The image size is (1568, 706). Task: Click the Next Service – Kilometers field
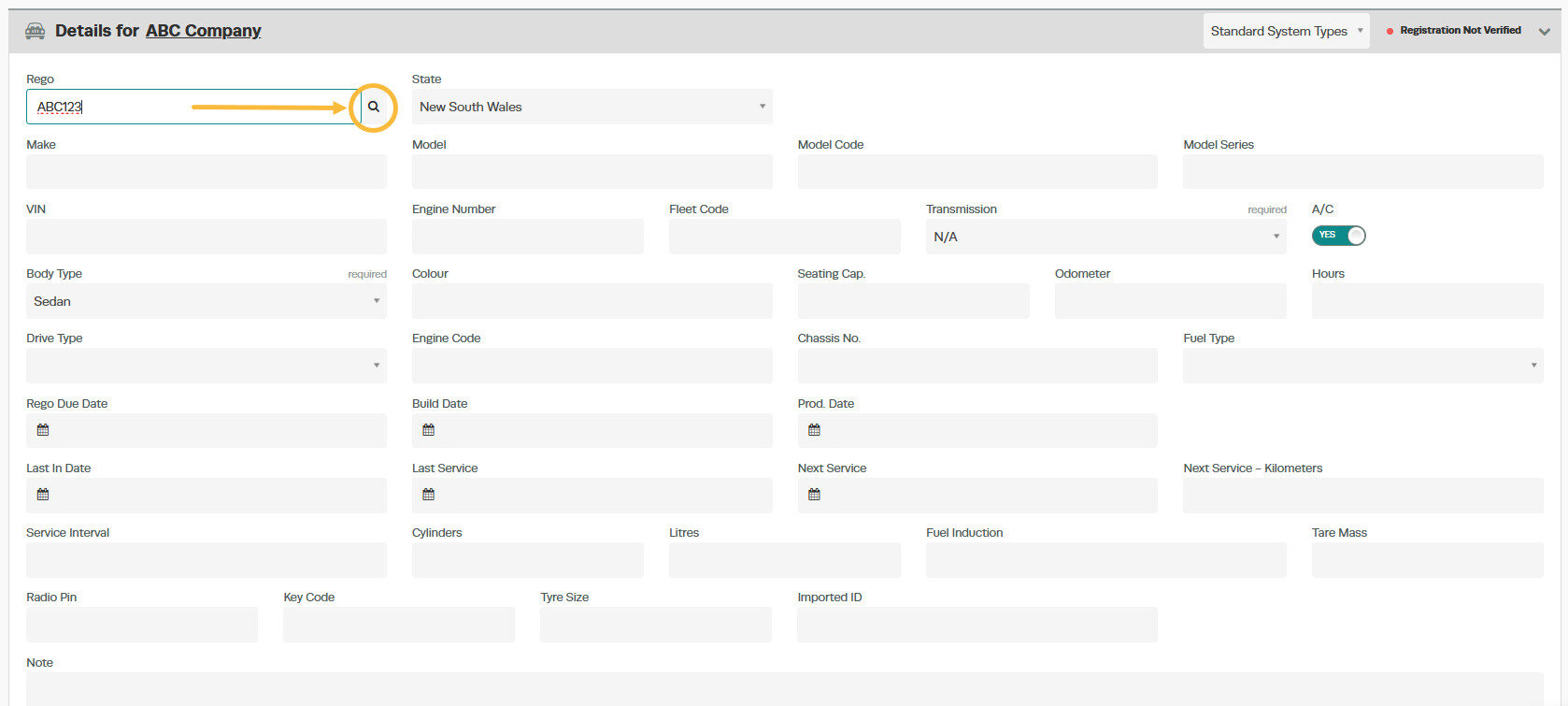click(1363, 496)
